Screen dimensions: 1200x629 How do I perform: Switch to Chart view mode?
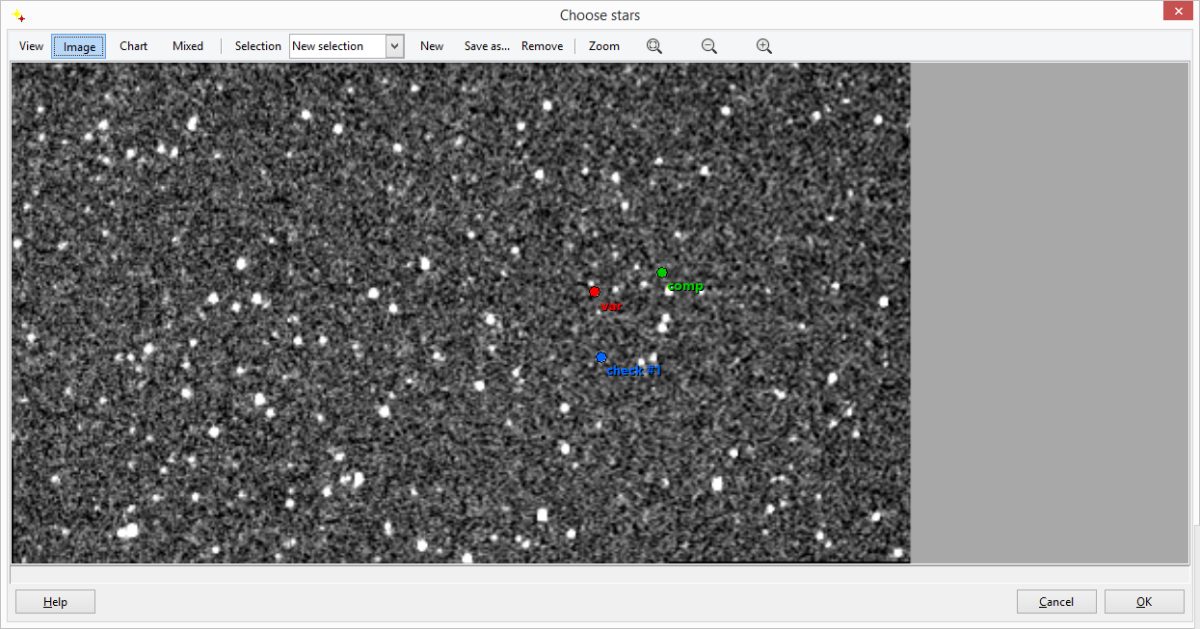click(133, 46)
